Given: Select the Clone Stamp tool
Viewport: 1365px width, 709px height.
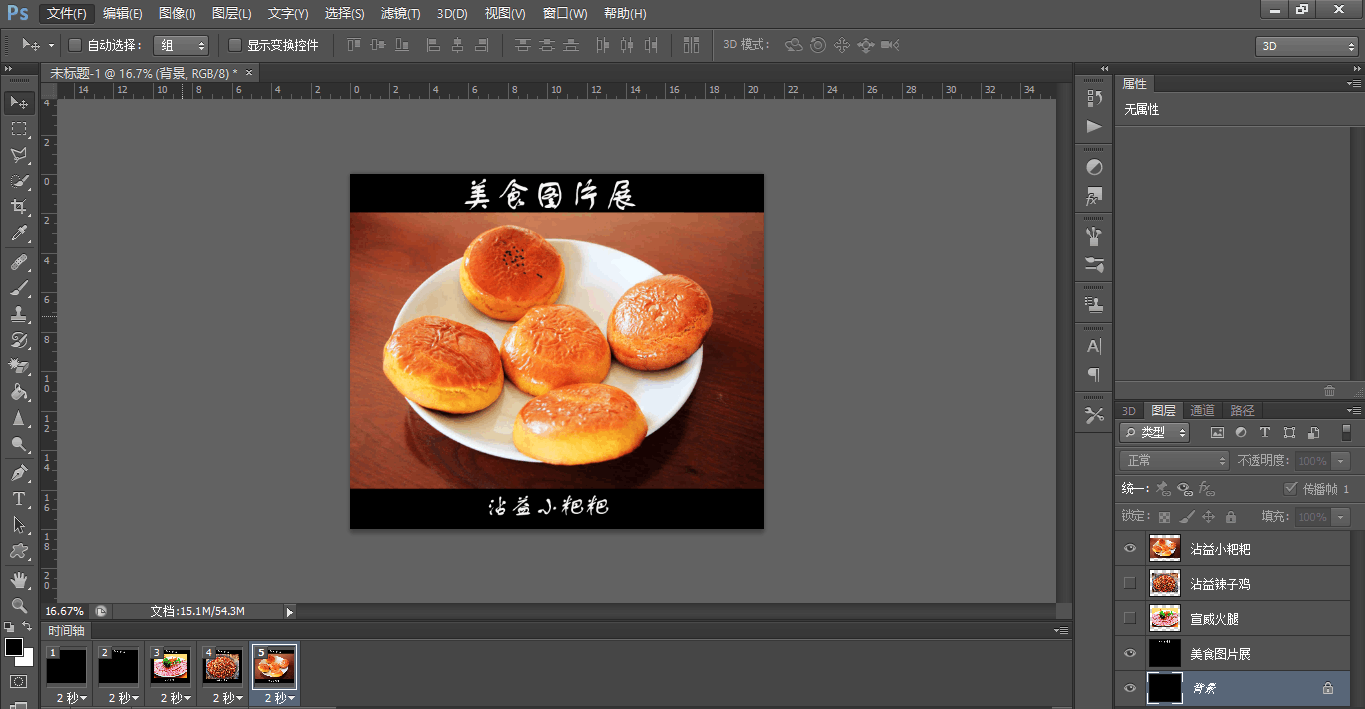Looking at the screenshot, I should click(20, 313).
